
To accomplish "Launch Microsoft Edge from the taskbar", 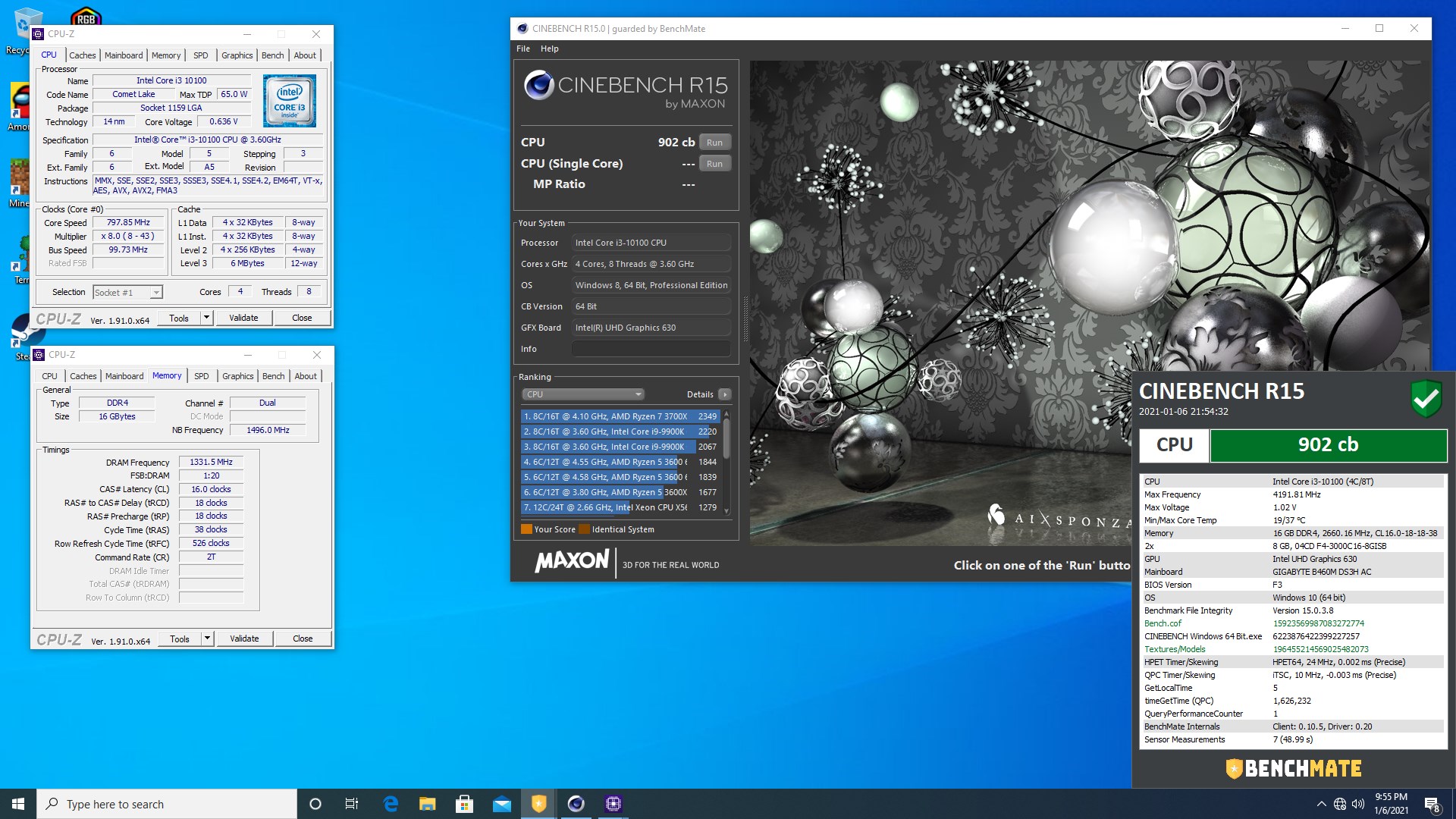I will coord(391,804).
